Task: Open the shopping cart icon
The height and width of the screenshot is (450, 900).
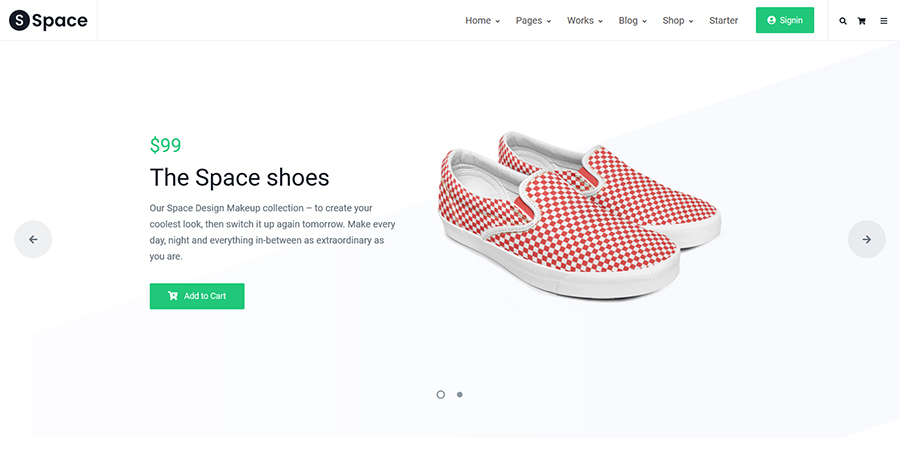Action: (x=862, y=21)
